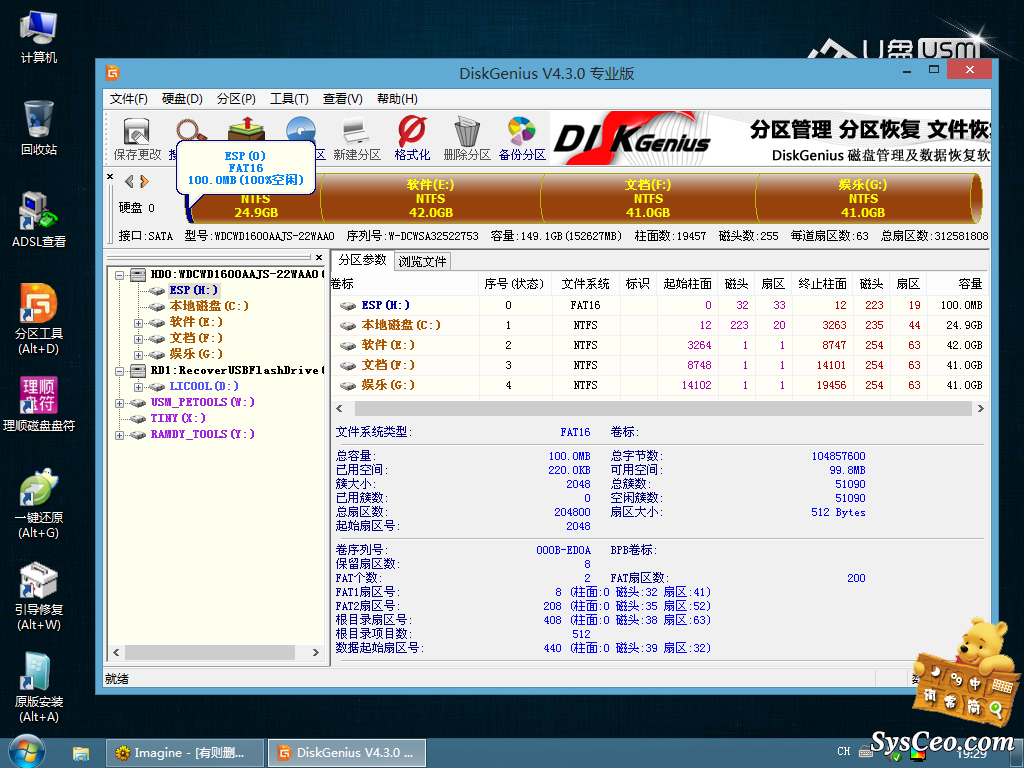Screen dimensions: 1024x768
Task: Click the 序号(状态) column header
Action: tap(514, 283)
